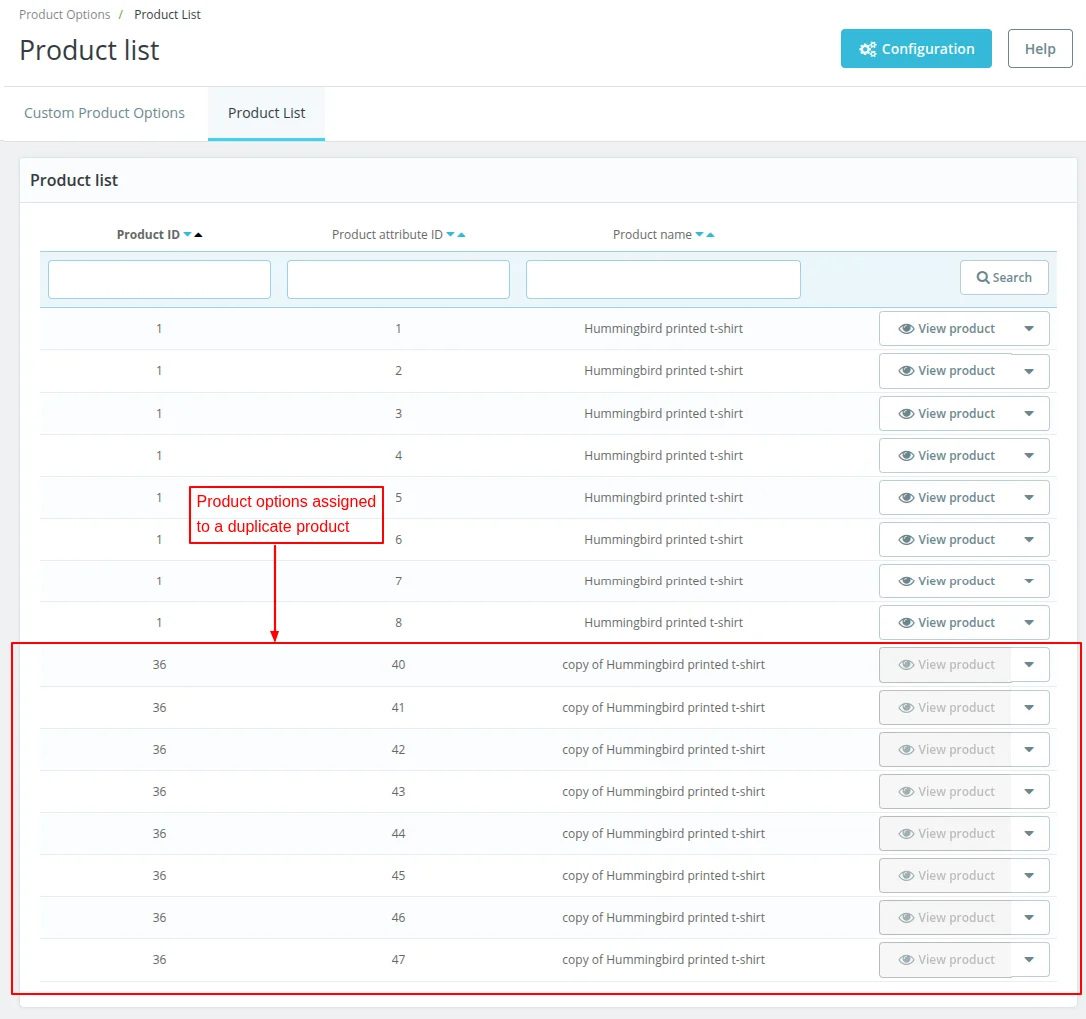
Task: View product for attribute ID 8
Action: 945,623
